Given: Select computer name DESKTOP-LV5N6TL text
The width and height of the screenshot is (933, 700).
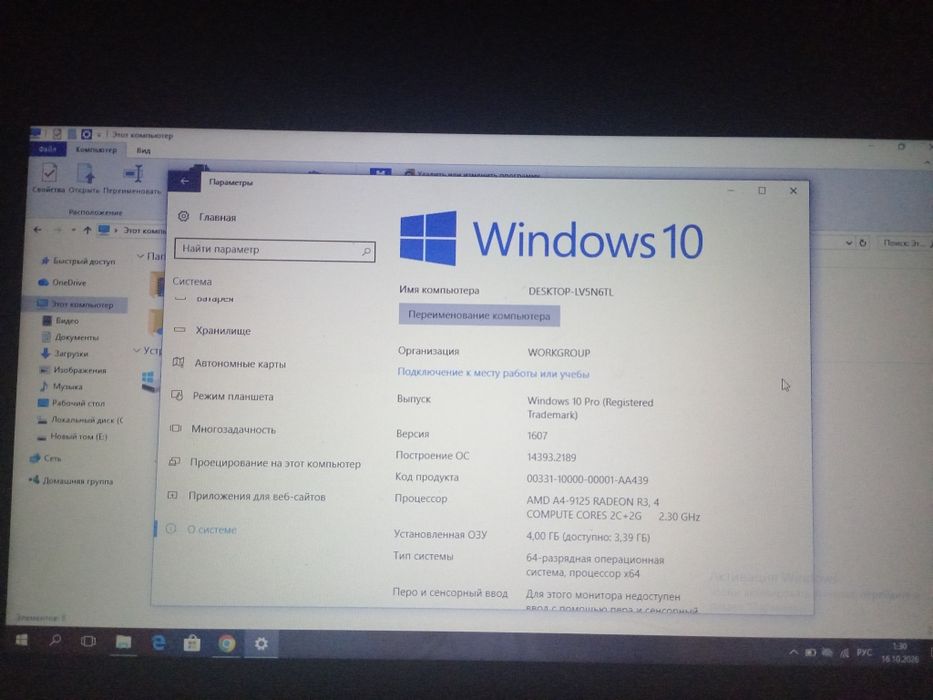Looking at the screenshot, I should pos(570,292).
